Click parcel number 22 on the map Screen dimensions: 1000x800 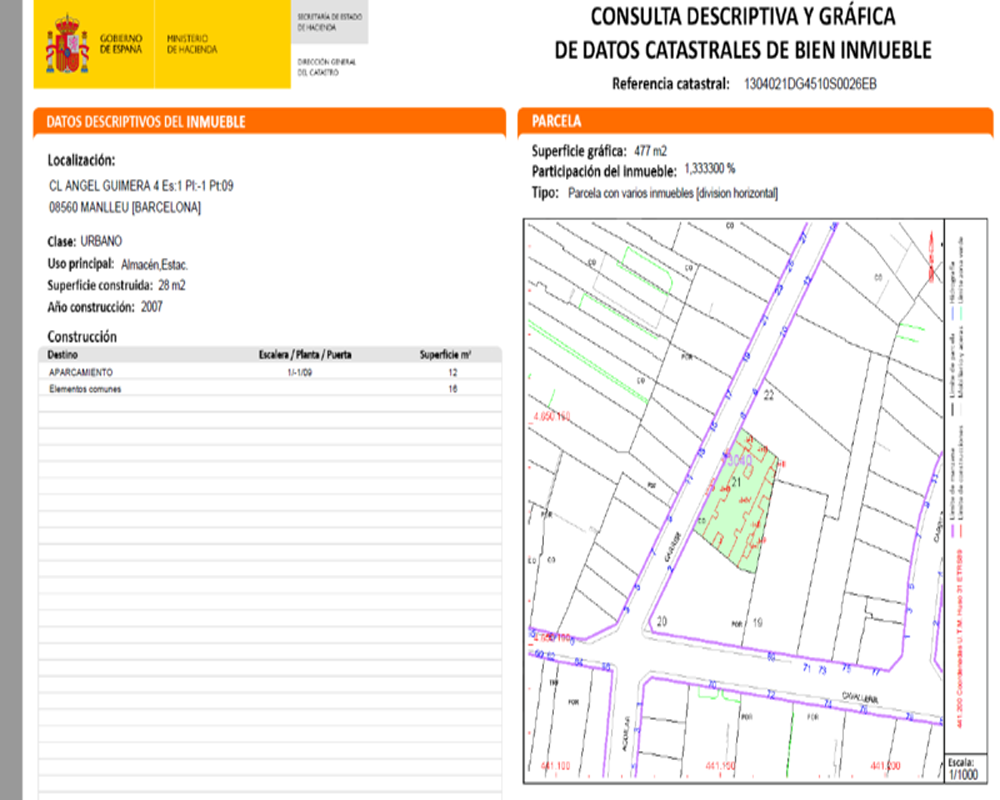tap(768, 396)
